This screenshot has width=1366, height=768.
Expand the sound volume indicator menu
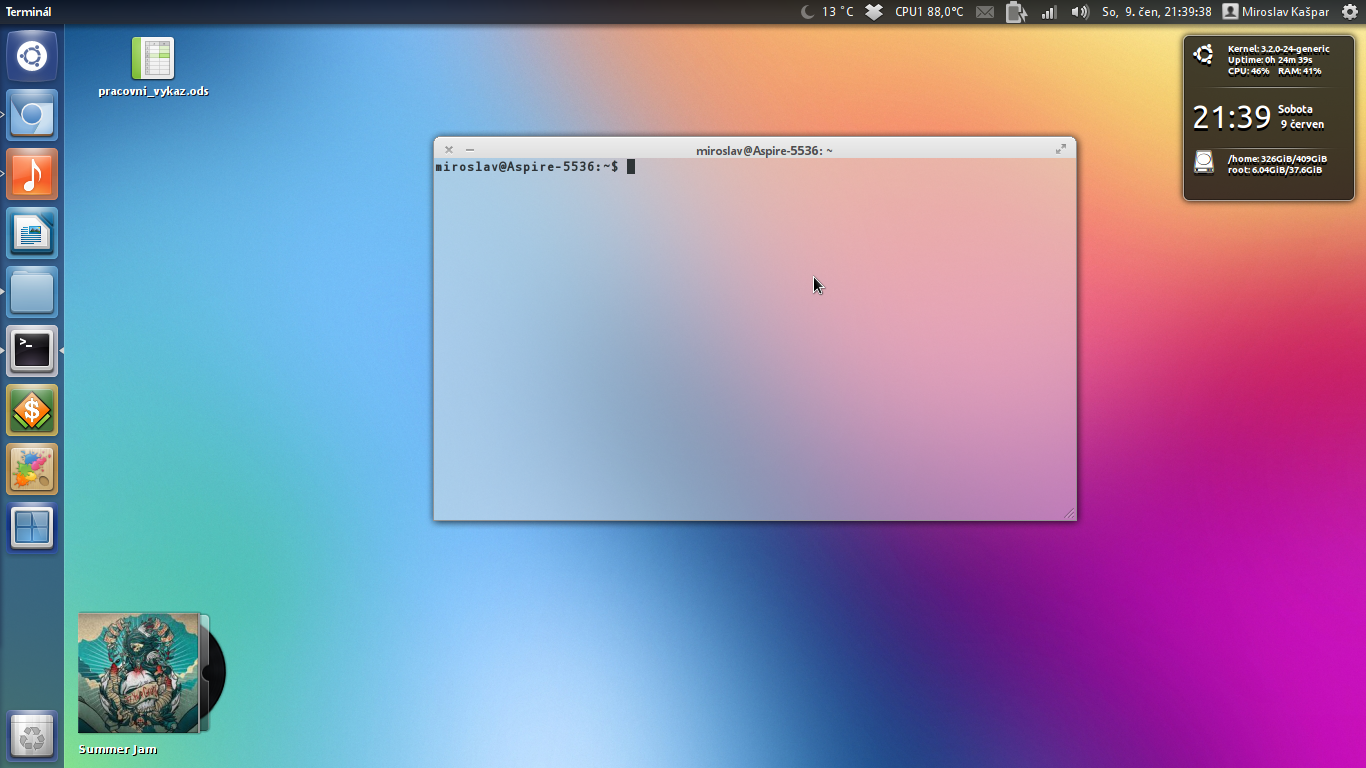[x=1080, y=12]
